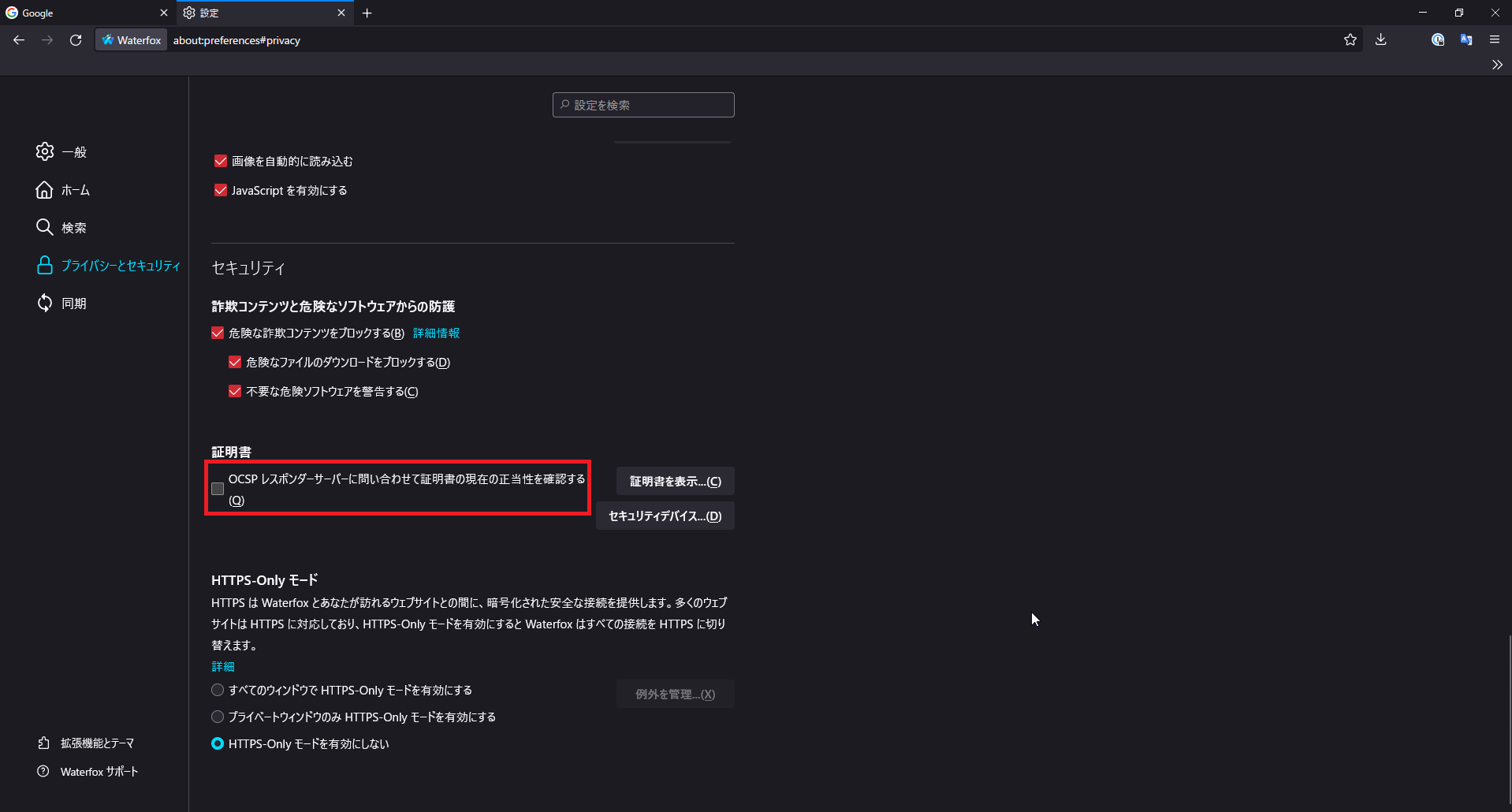
Task: Click the forward navigation arrow
Action: point(47,40)
